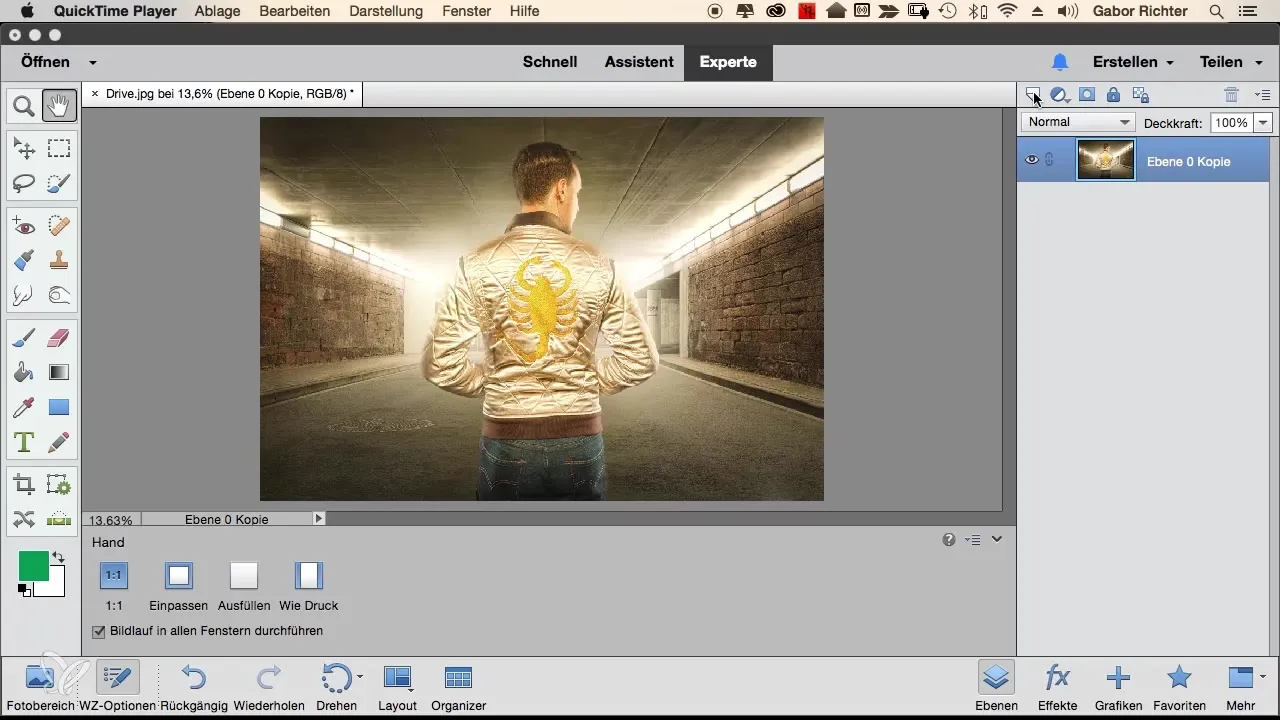Click the 1:1 zoom button
1280x720 pixels.
pyautogui.click(x=114, y=575)
